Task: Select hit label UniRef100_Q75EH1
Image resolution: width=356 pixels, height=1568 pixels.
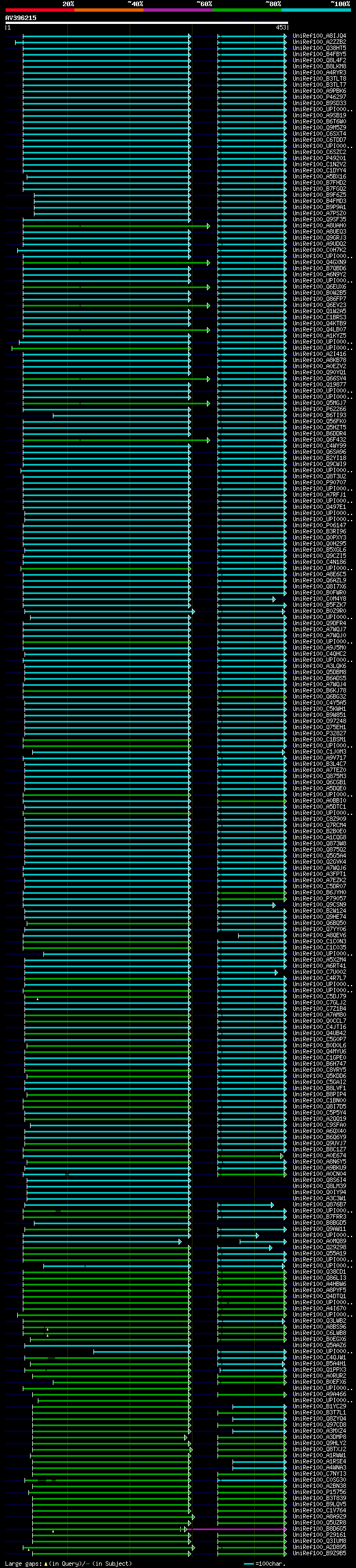Action: (319, 728)
